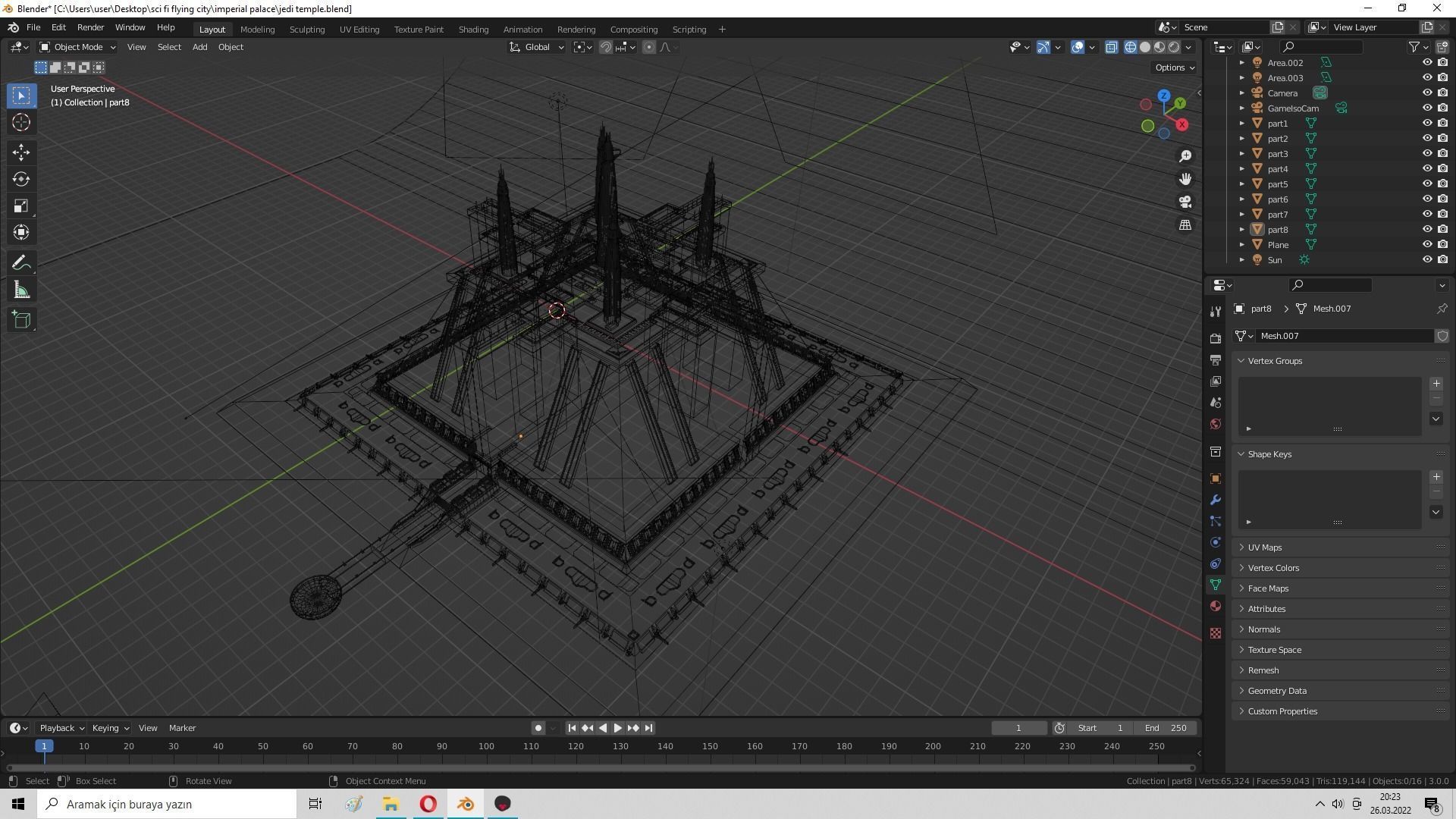Select solid viewport shading
The image size is (1456, 819).
point(1145,47)
